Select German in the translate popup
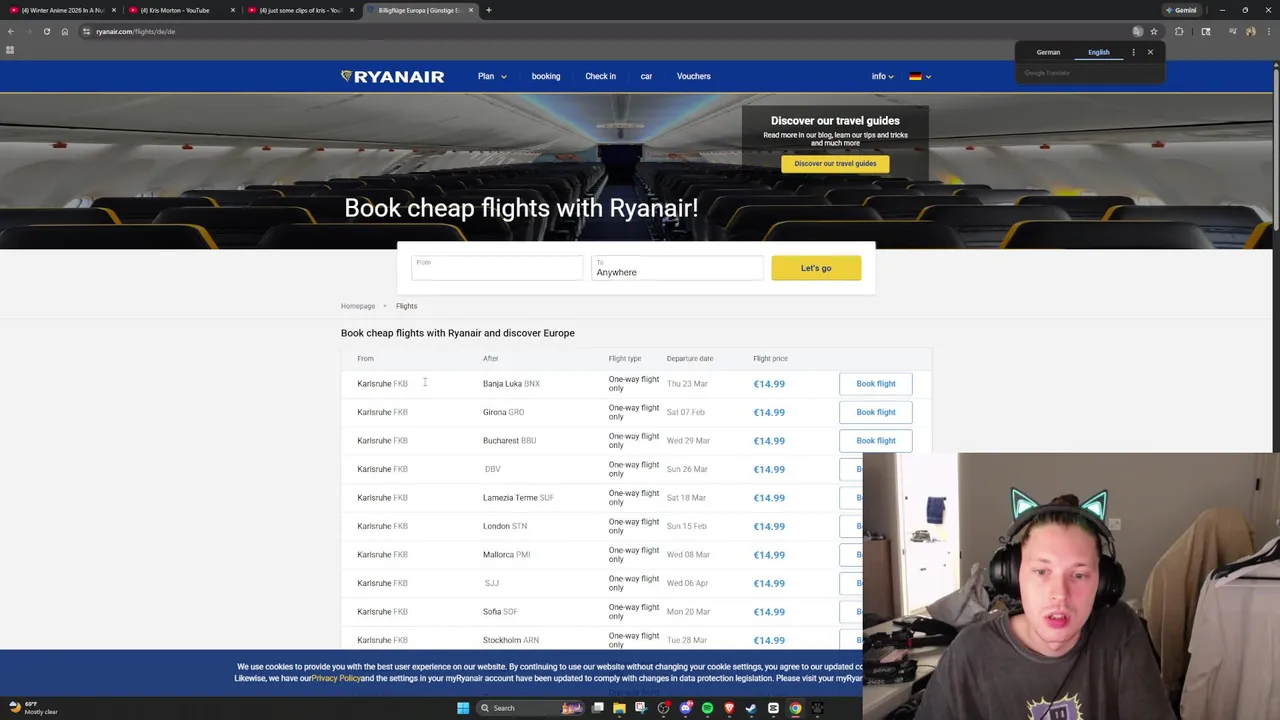Viewport: 1280px width, 720px height. [1048, 52]
